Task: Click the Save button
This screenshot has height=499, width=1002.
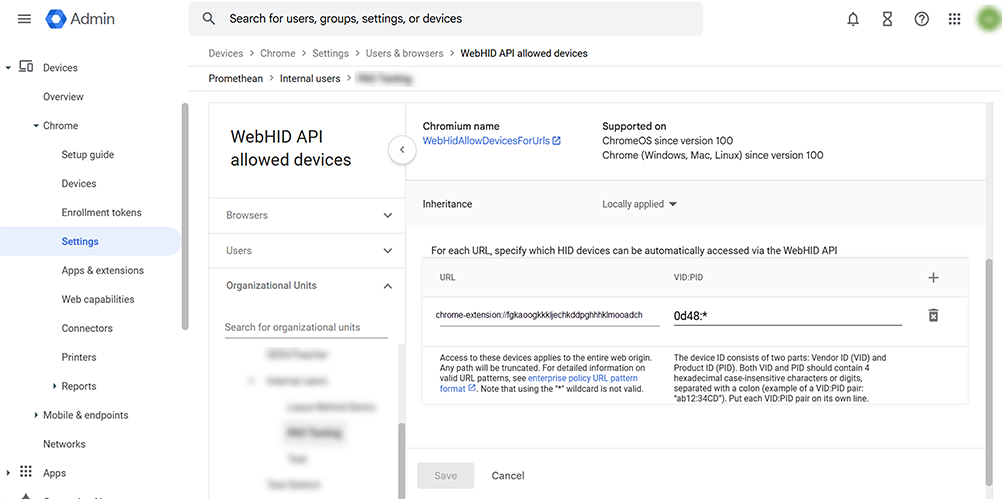Action: point(445,475)
